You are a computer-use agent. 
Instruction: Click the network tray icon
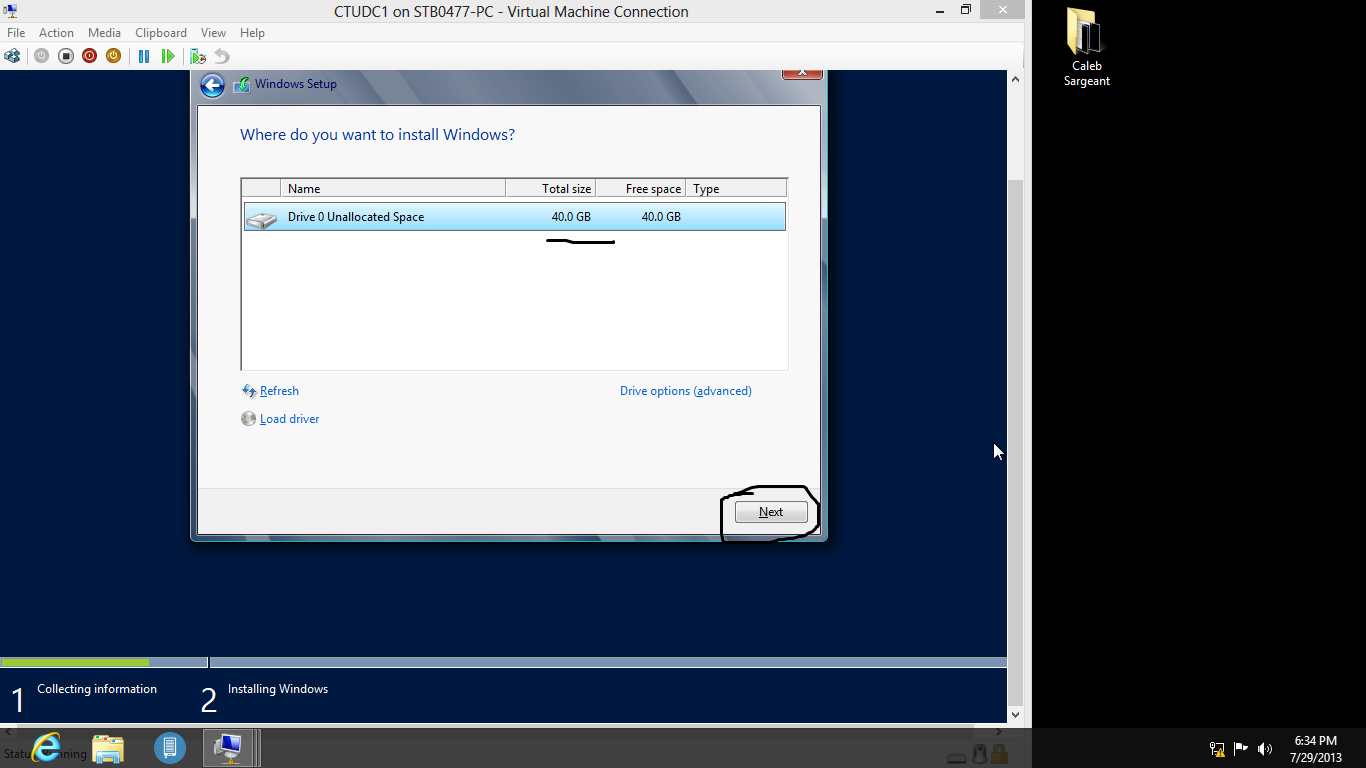(1217, 749)
